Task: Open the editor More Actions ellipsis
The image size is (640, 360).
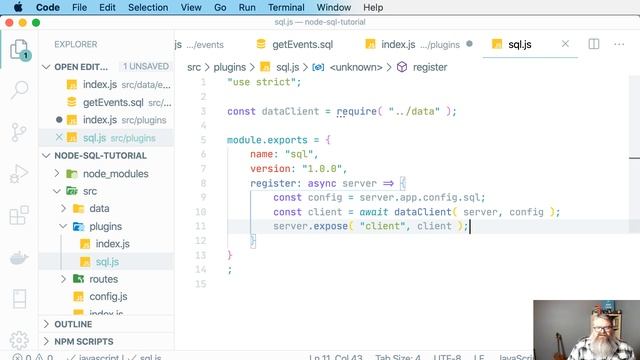Action: point(619,44)
